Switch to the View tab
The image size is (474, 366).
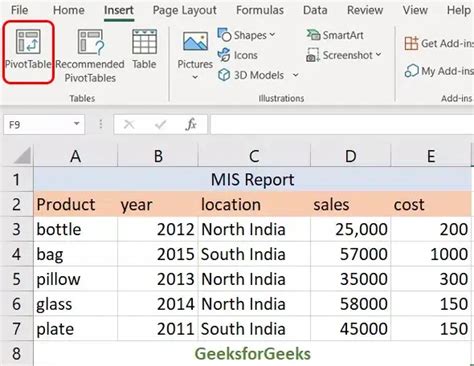tap(415, 10)
